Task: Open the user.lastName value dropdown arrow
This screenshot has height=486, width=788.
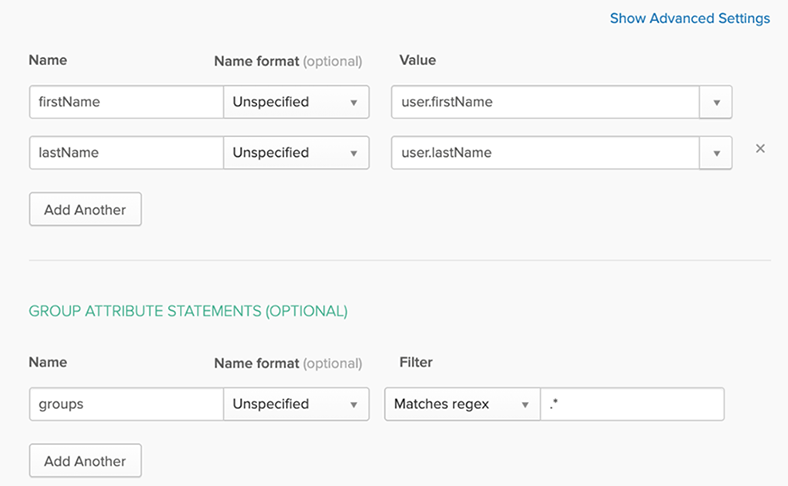Action: [x=715, y=153]
